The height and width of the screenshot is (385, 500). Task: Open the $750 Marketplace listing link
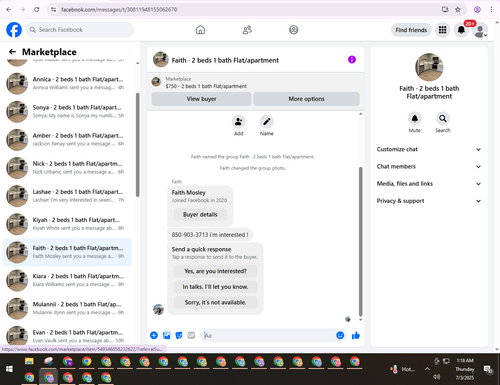tap(206, 86)
